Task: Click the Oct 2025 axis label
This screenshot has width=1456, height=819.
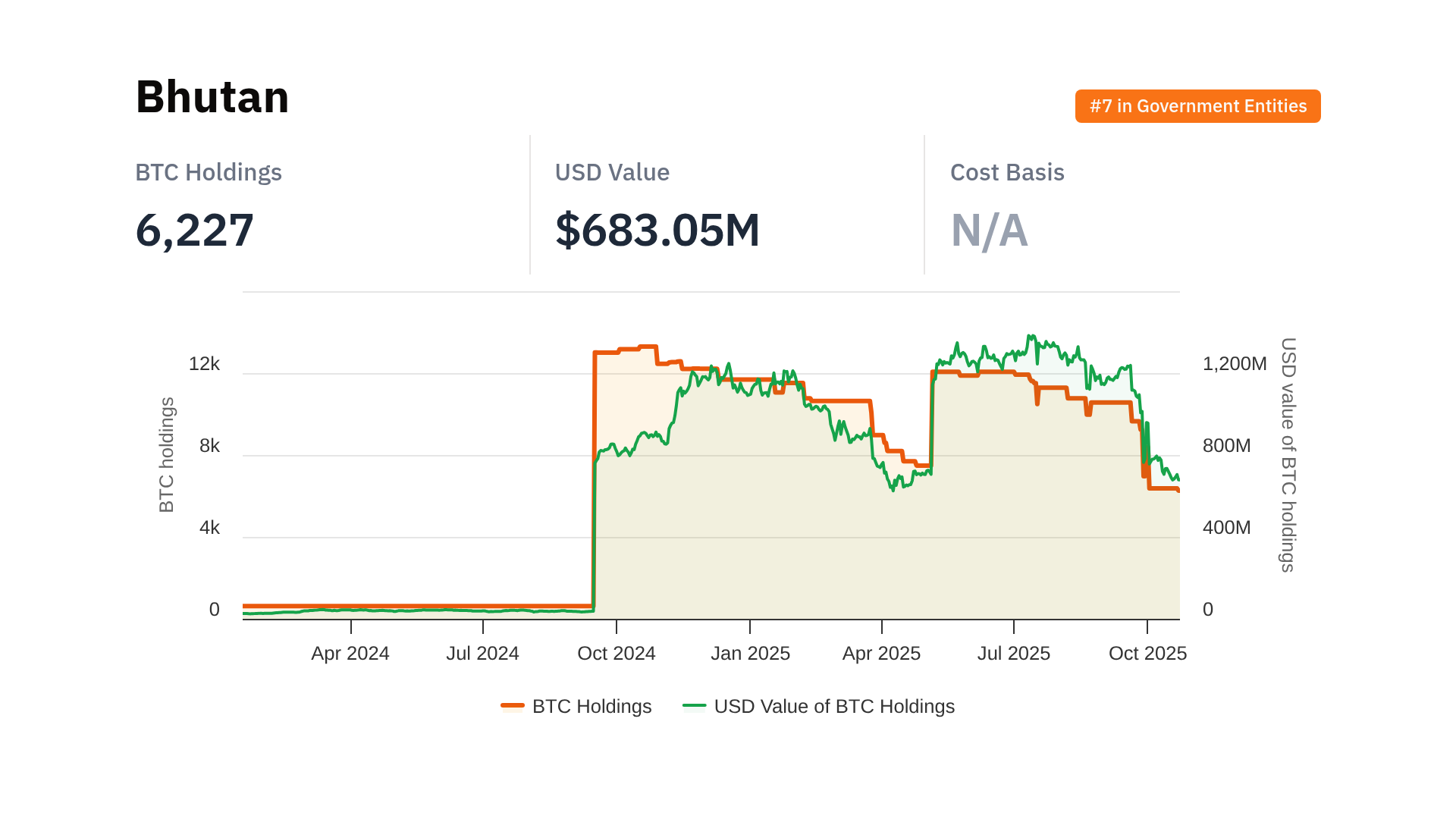Action: point(1147,653)
